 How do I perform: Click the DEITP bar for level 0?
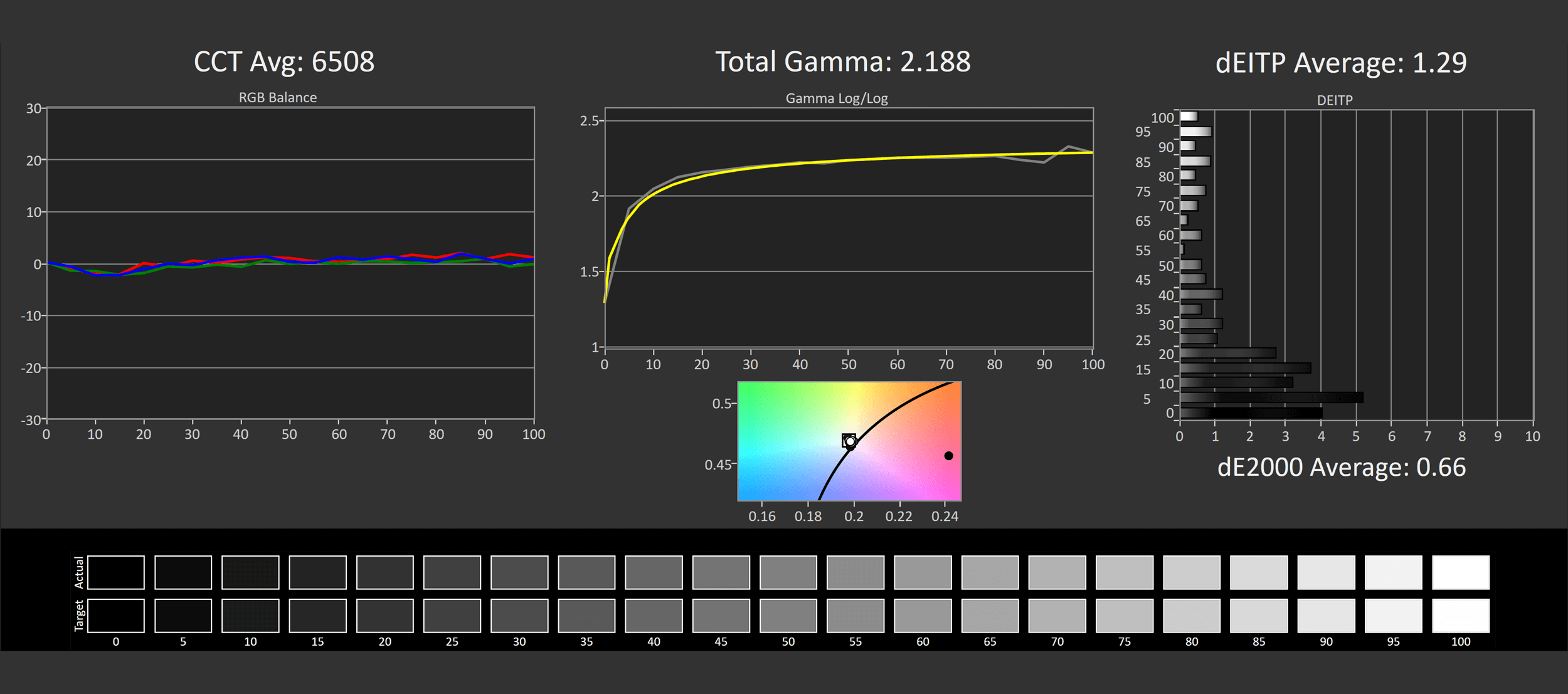coord(1251,413)
